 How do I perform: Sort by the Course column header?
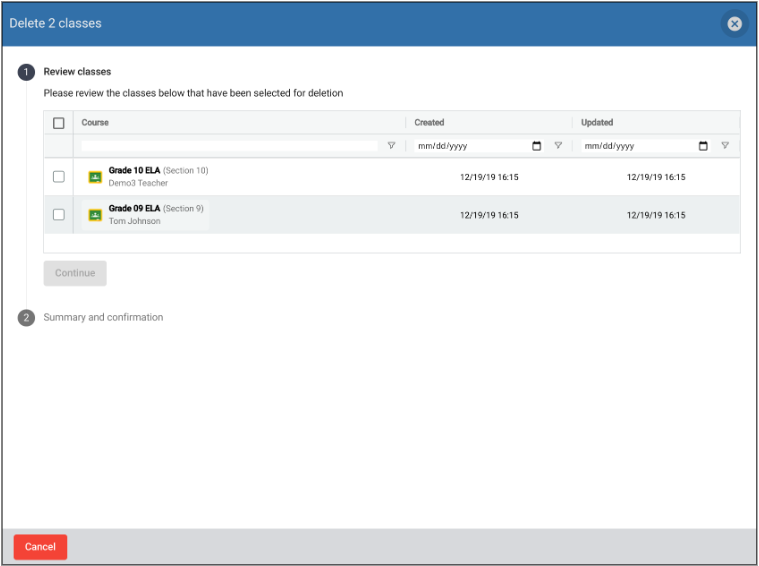(x=96, y=123)
